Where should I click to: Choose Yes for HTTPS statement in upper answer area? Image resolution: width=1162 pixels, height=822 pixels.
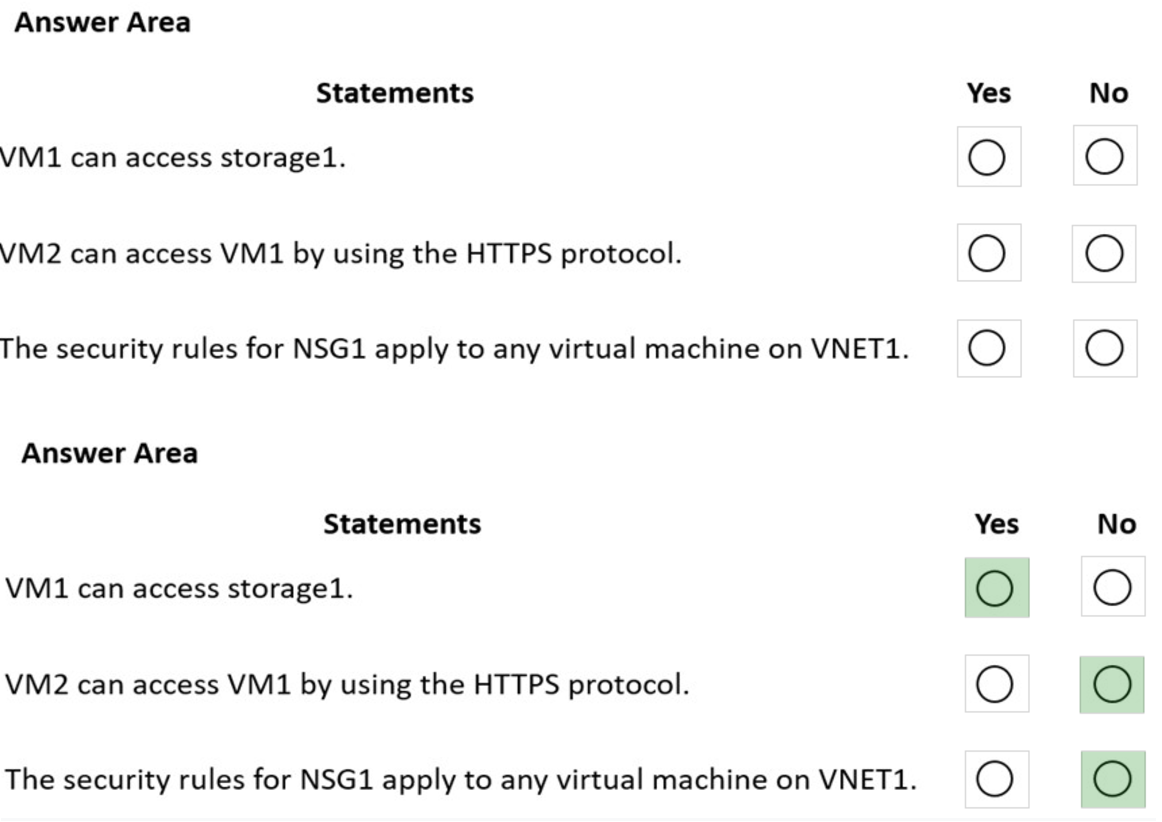pos(987,254)
